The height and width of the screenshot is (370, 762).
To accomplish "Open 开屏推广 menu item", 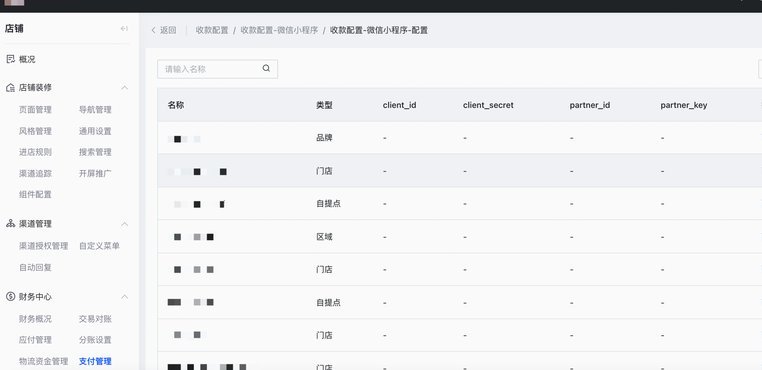I will [95, 174].
